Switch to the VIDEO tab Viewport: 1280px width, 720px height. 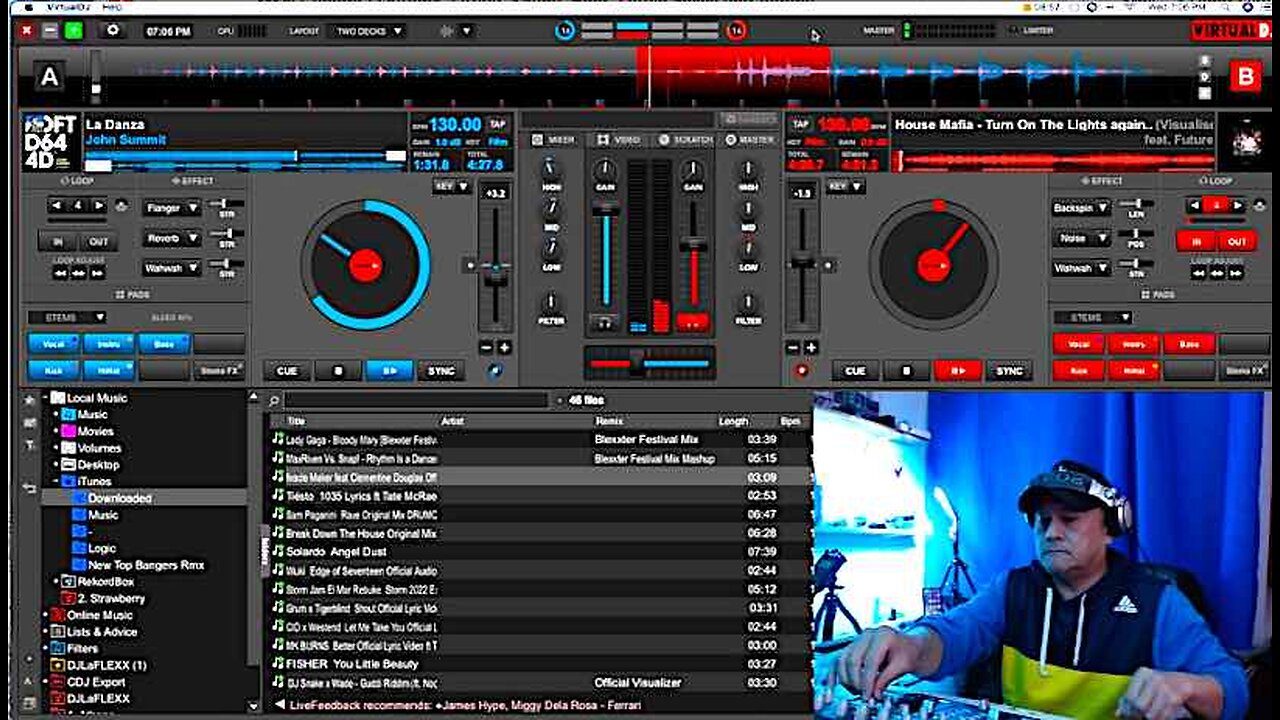click(x=618, y=140)
